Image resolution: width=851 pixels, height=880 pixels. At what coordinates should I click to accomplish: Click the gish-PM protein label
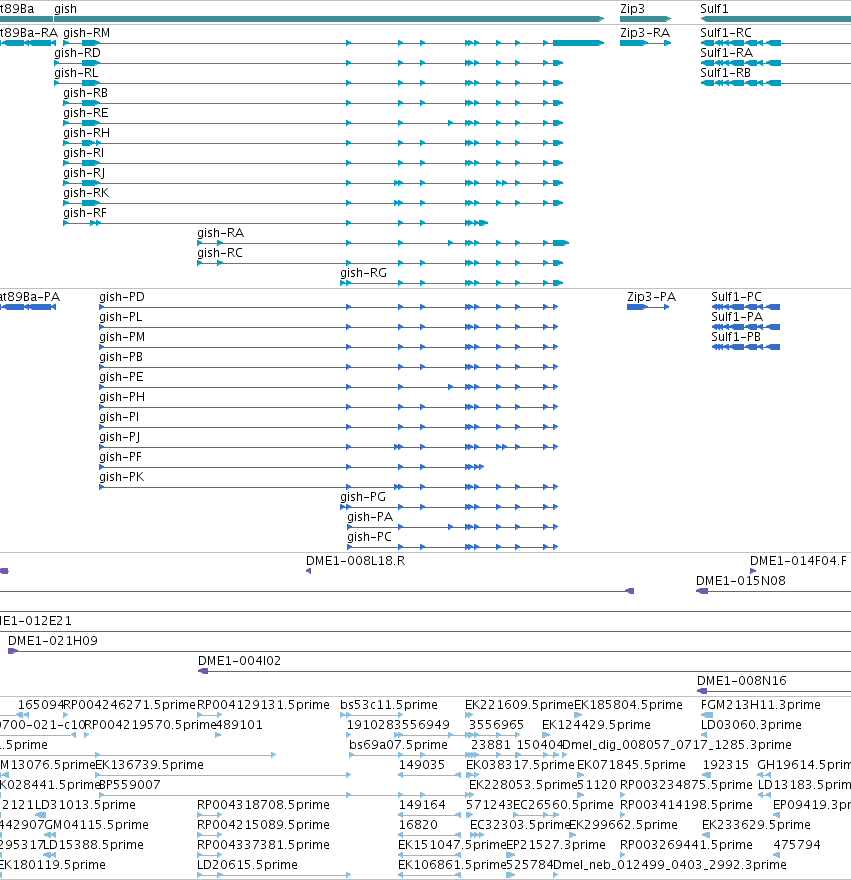point(122,337)
